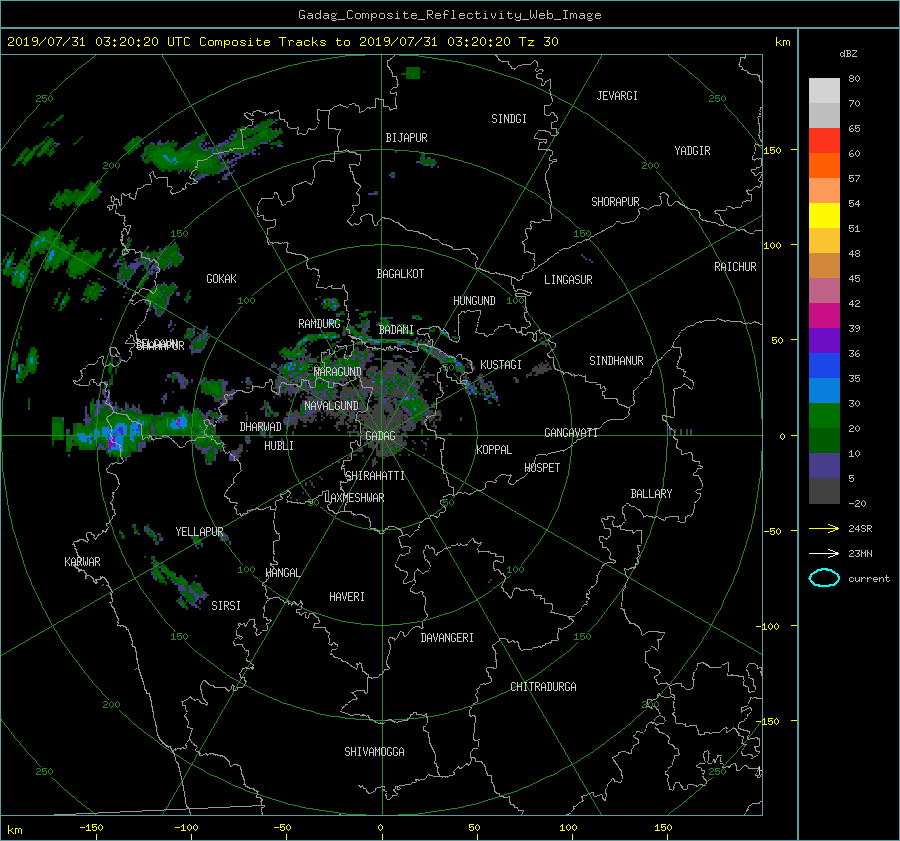Select the LINGASUR town label
The image size is (900, 841).
(568, 280)
